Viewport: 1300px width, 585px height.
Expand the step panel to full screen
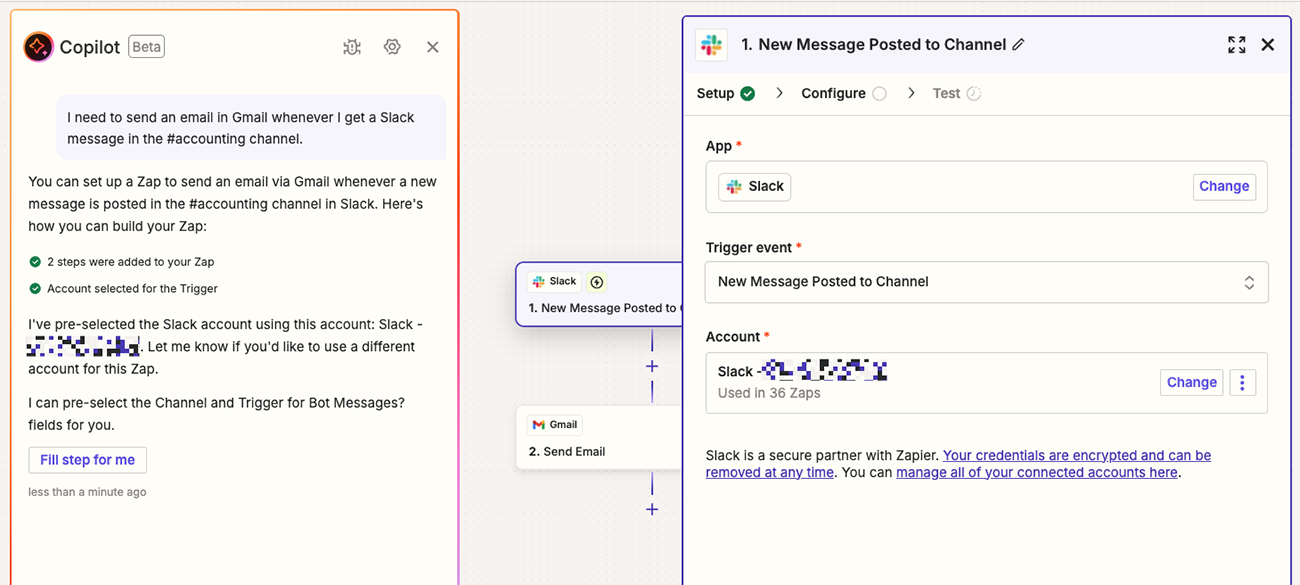(1237, 45)
